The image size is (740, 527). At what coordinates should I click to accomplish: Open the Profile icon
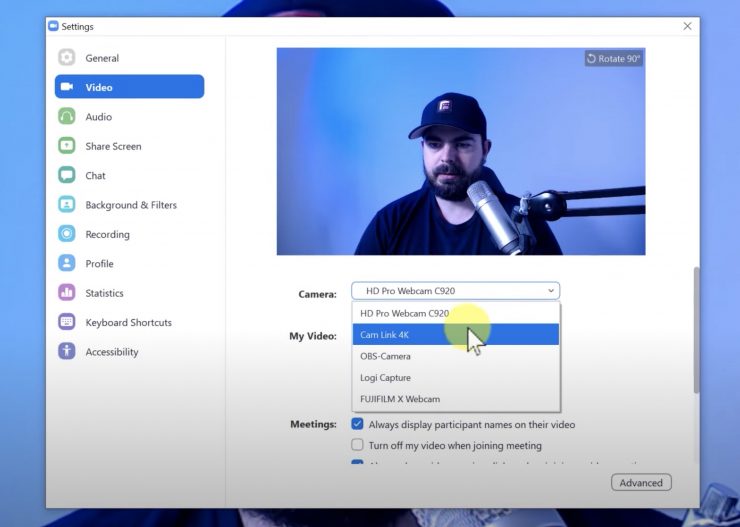67,264
